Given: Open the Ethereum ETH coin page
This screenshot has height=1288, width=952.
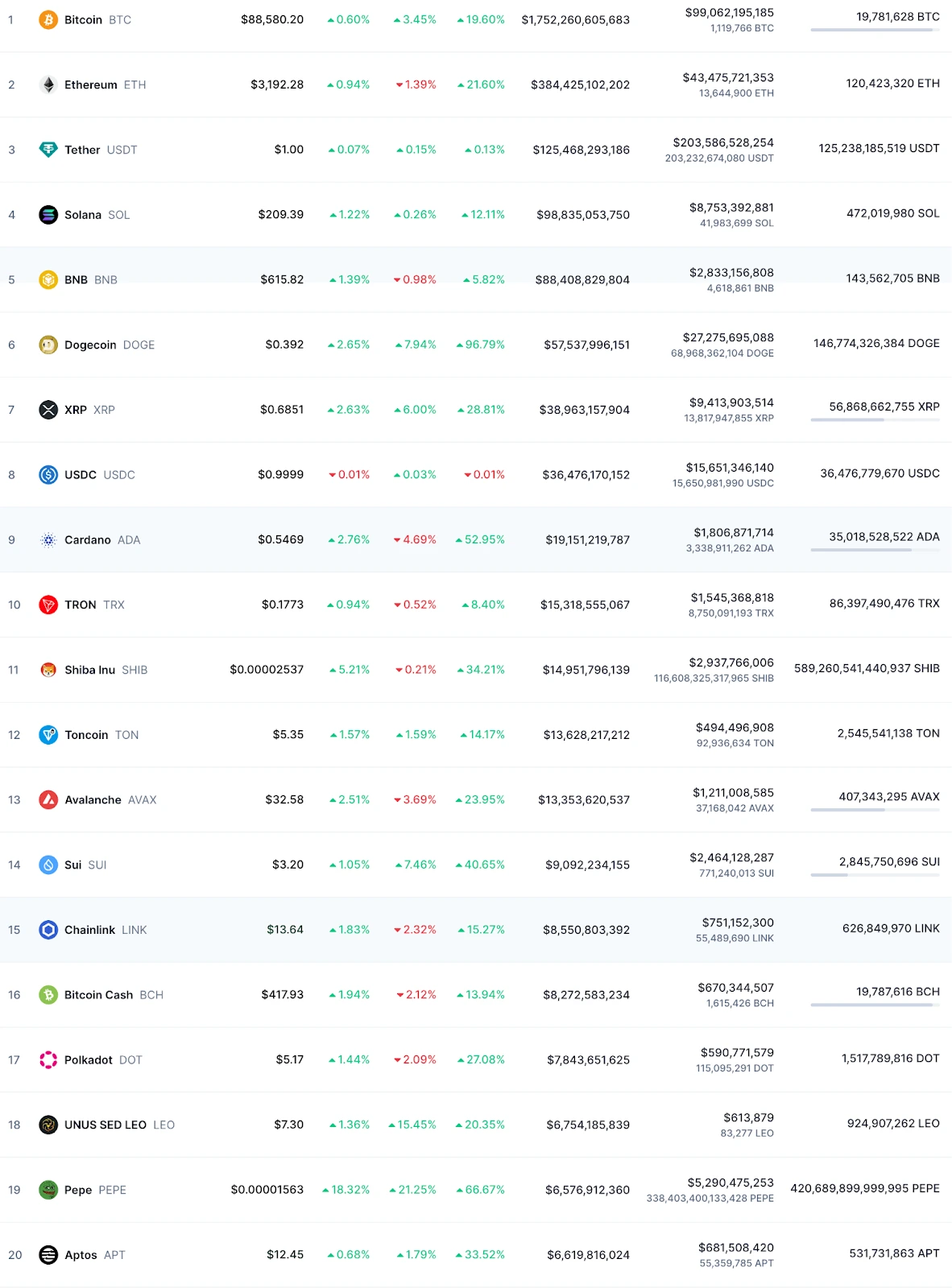Looking at the screenshot, I should click(106, 85).
